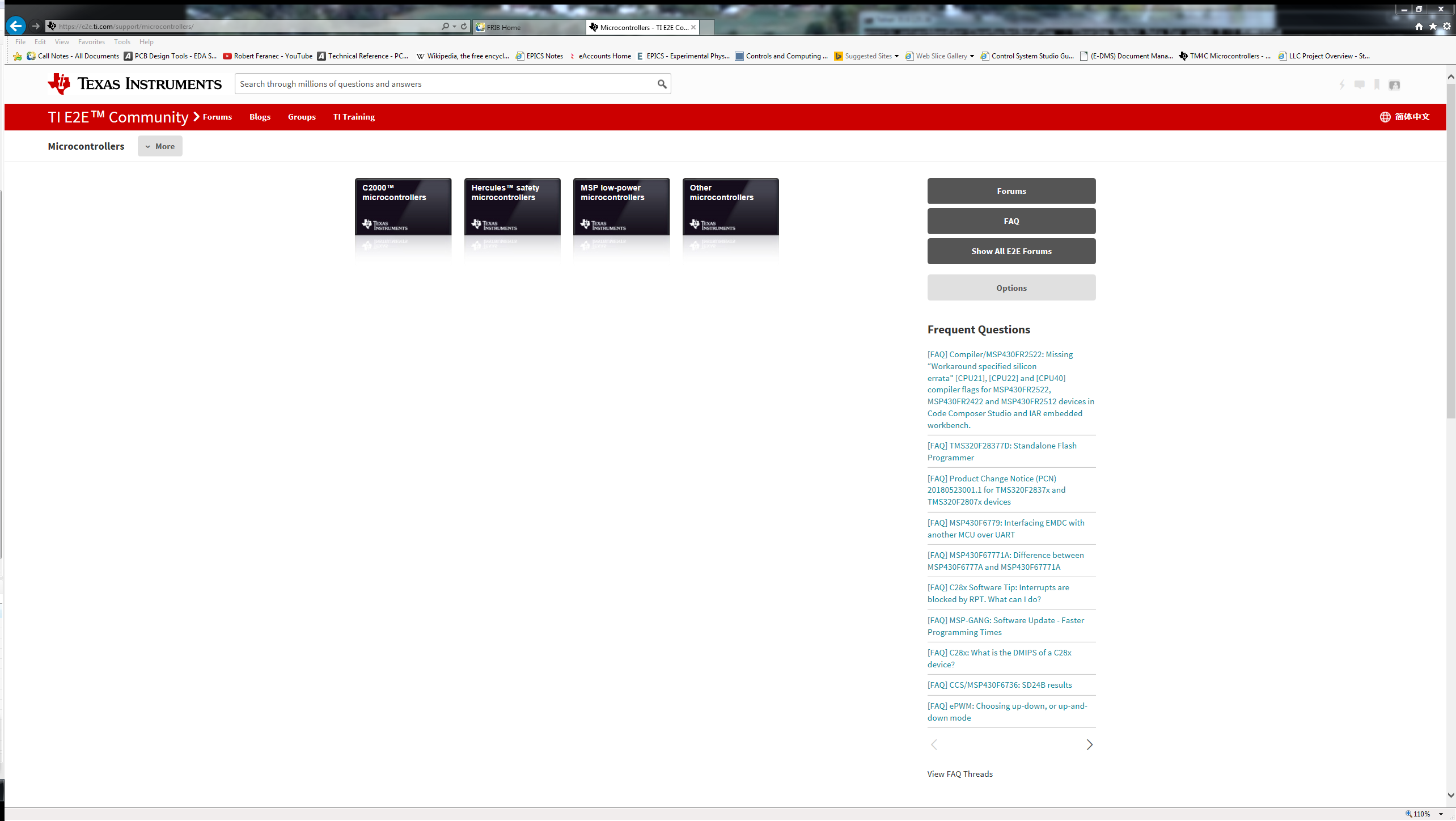Open the user profile avatar icon
The width and height of the screenshot is (1456, 821).
click(x=1394, y=85)
